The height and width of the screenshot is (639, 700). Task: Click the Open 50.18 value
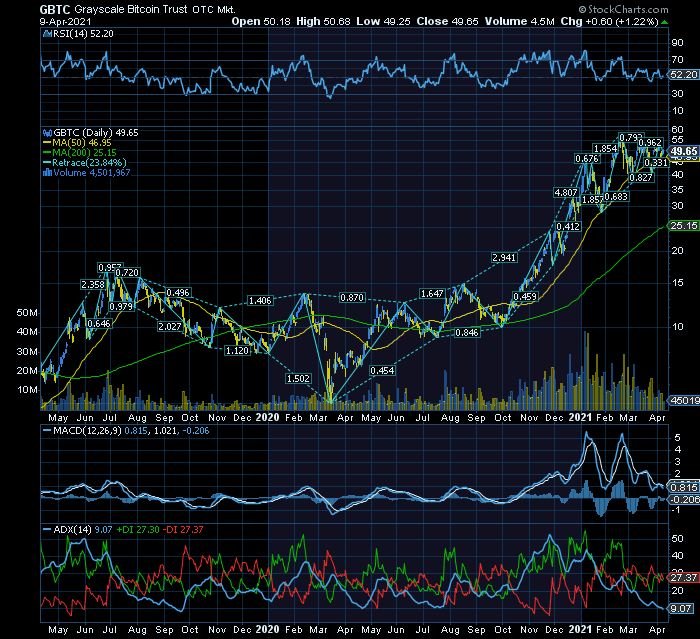tap(261, 21)
